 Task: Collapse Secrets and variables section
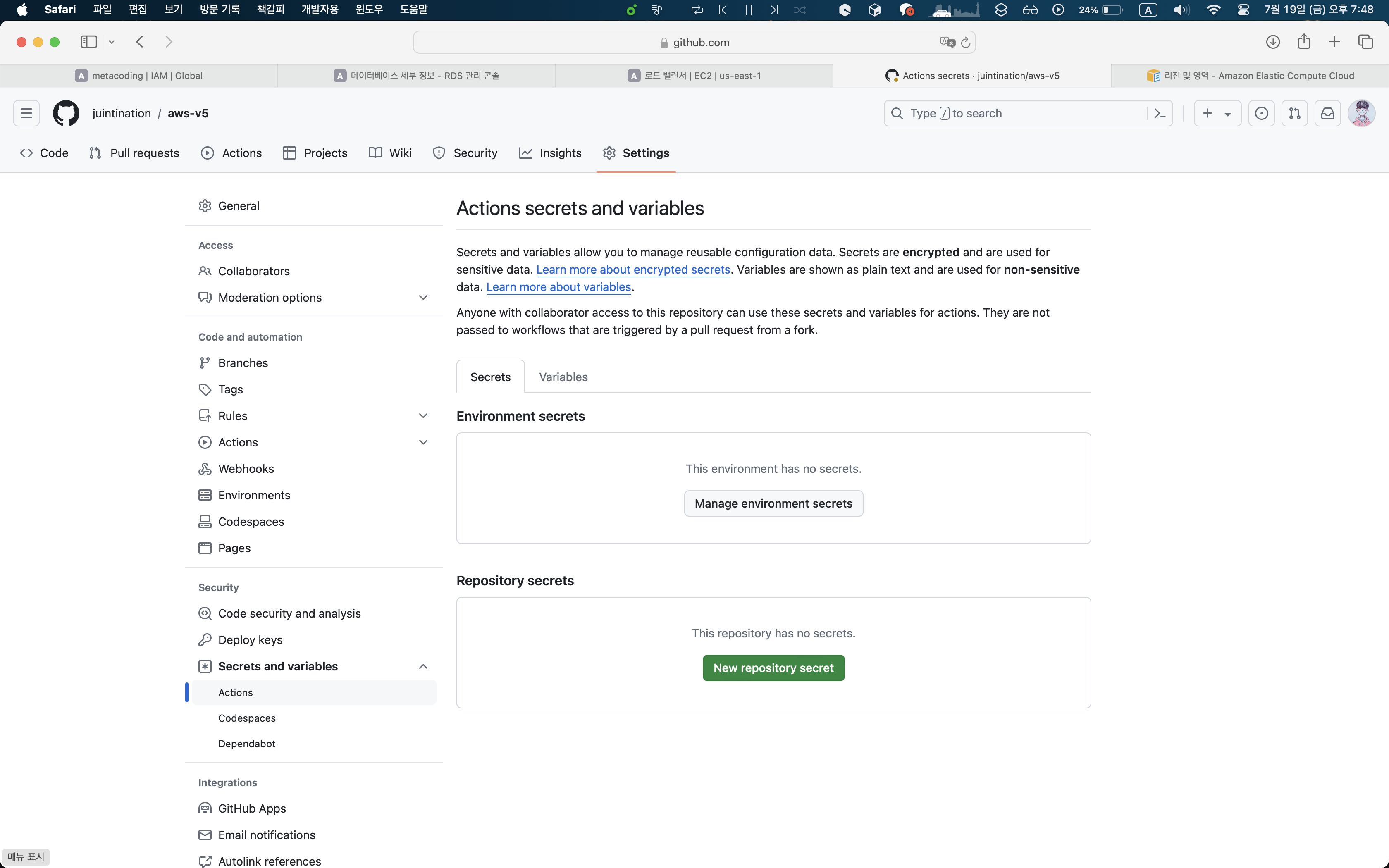click(423, 666)
